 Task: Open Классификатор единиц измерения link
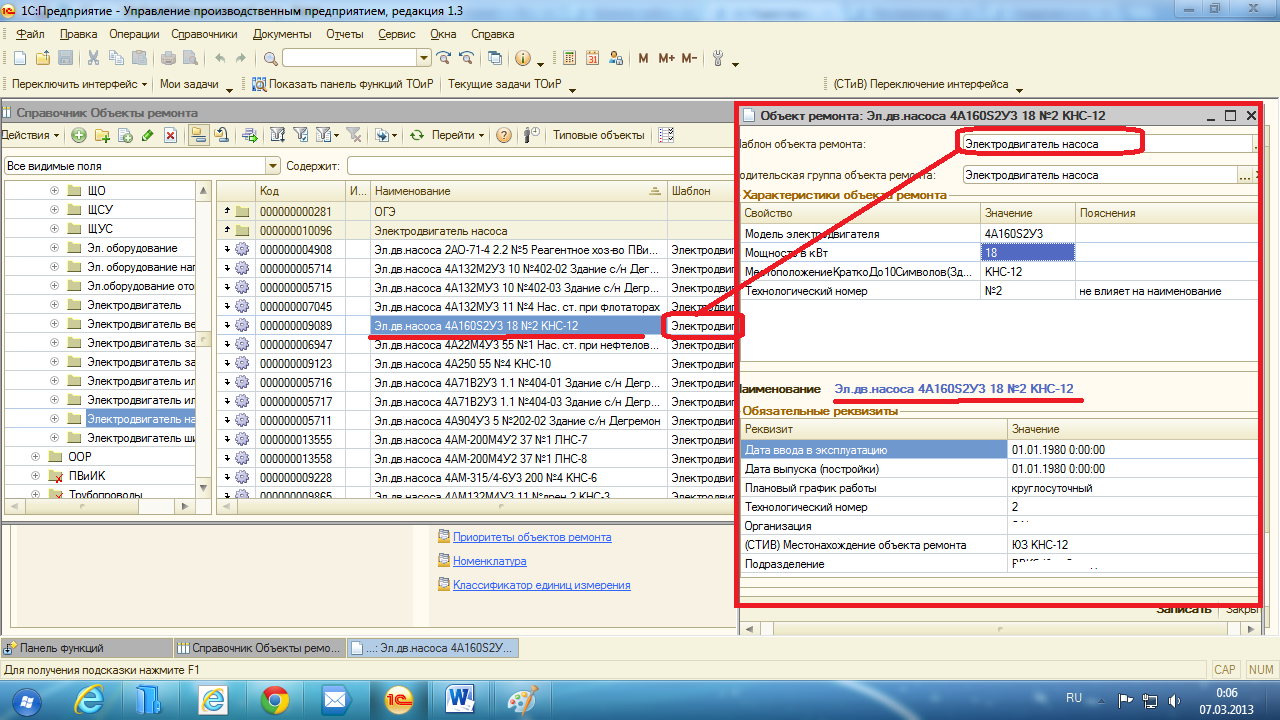coord(541,585)
